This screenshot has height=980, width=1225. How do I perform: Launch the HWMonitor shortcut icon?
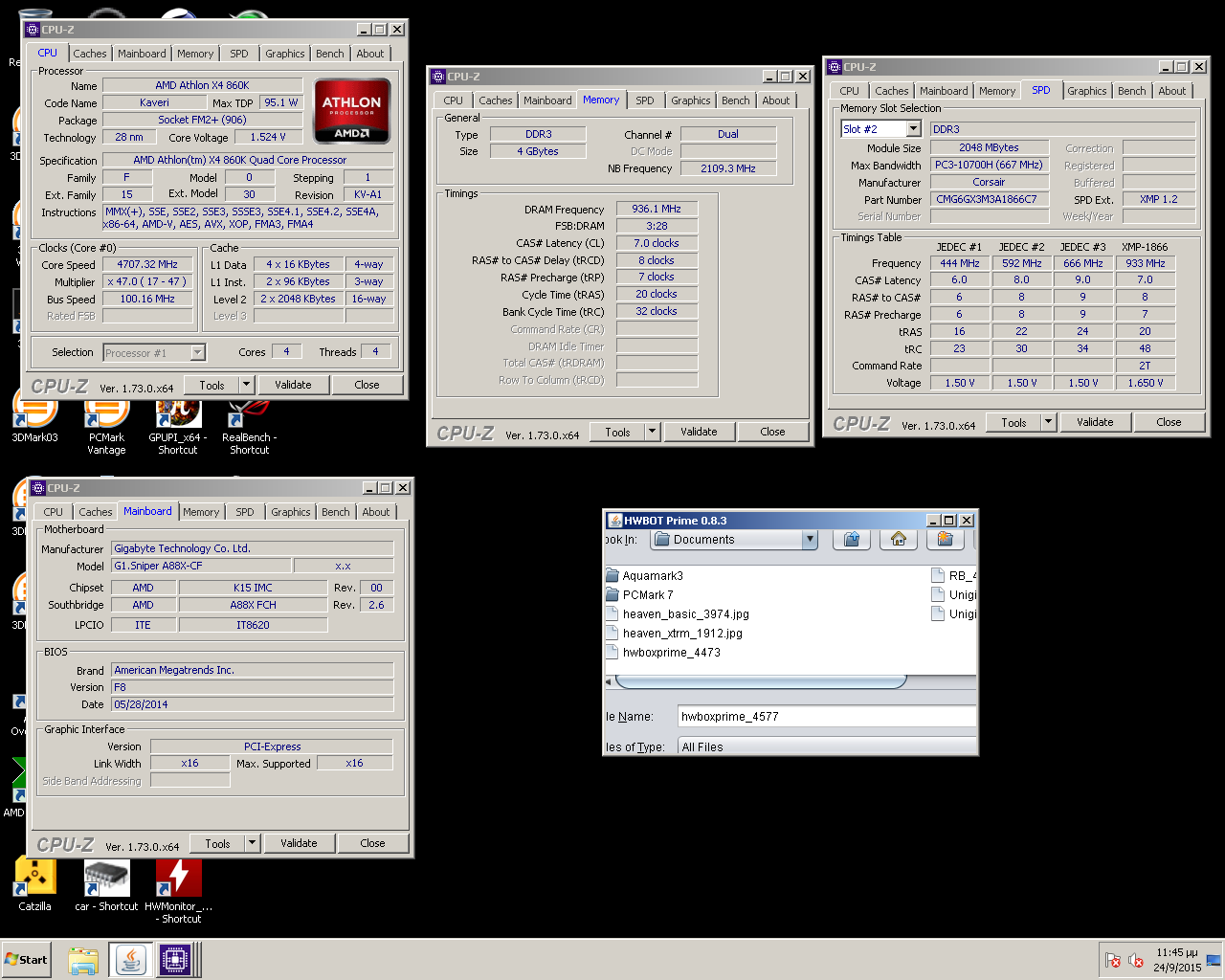[x=178, y=890]
